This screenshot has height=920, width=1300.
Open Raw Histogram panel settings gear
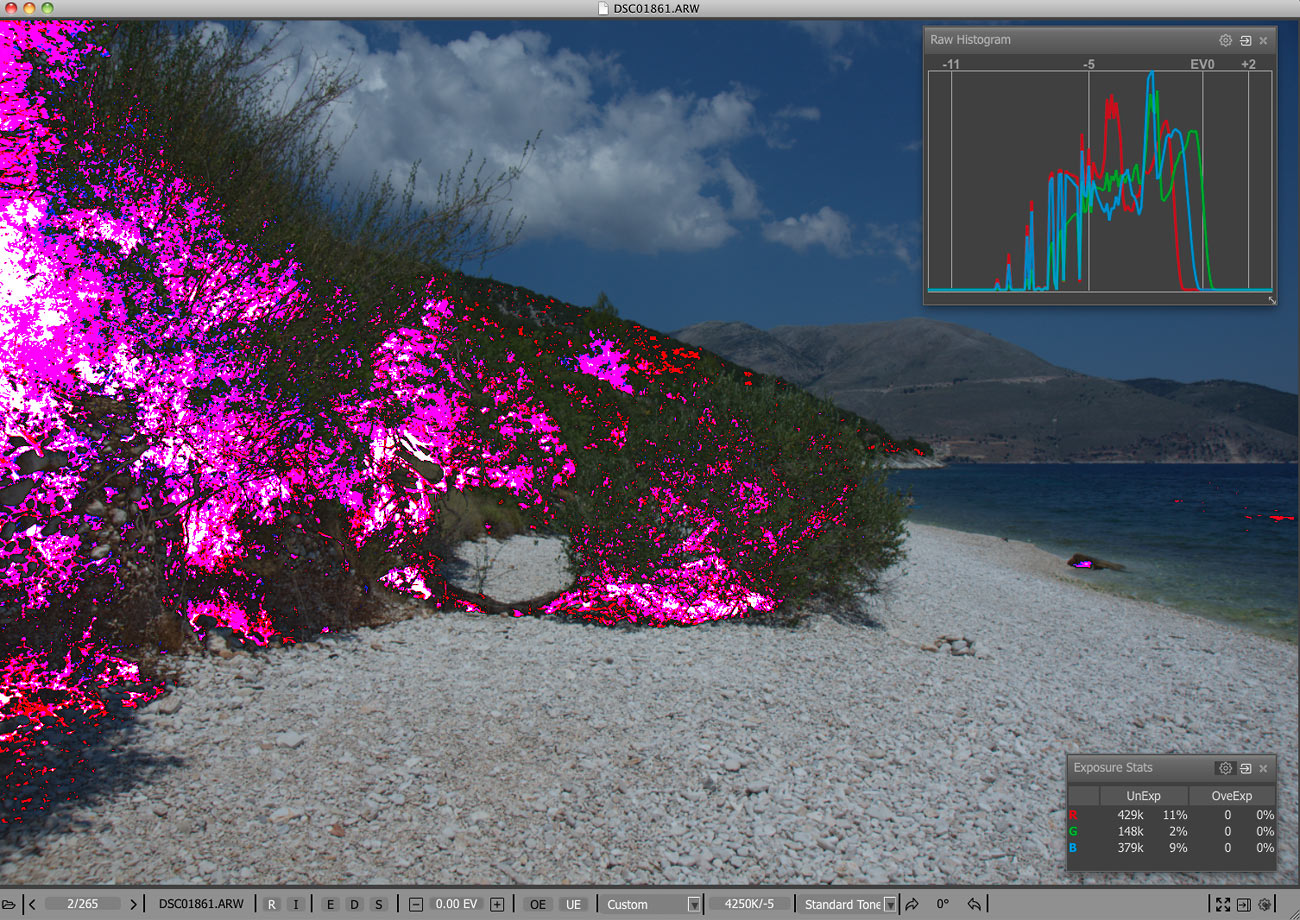(x=1225, y=41)
